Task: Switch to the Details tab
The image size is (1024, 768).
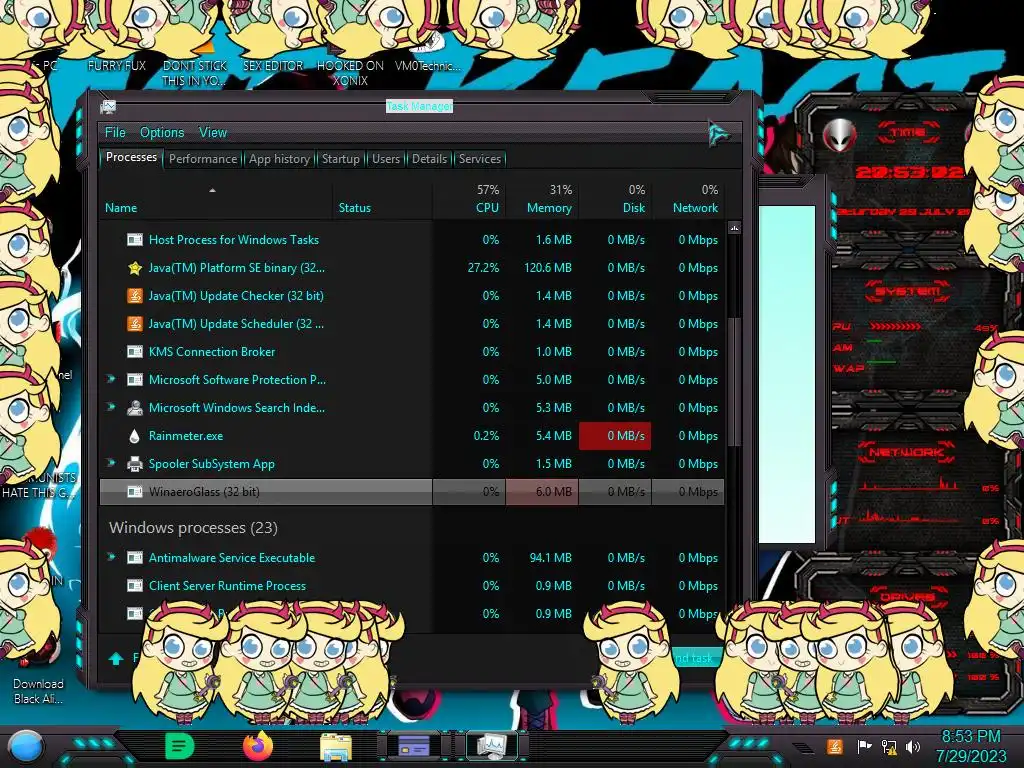Action: click(429, 159)
